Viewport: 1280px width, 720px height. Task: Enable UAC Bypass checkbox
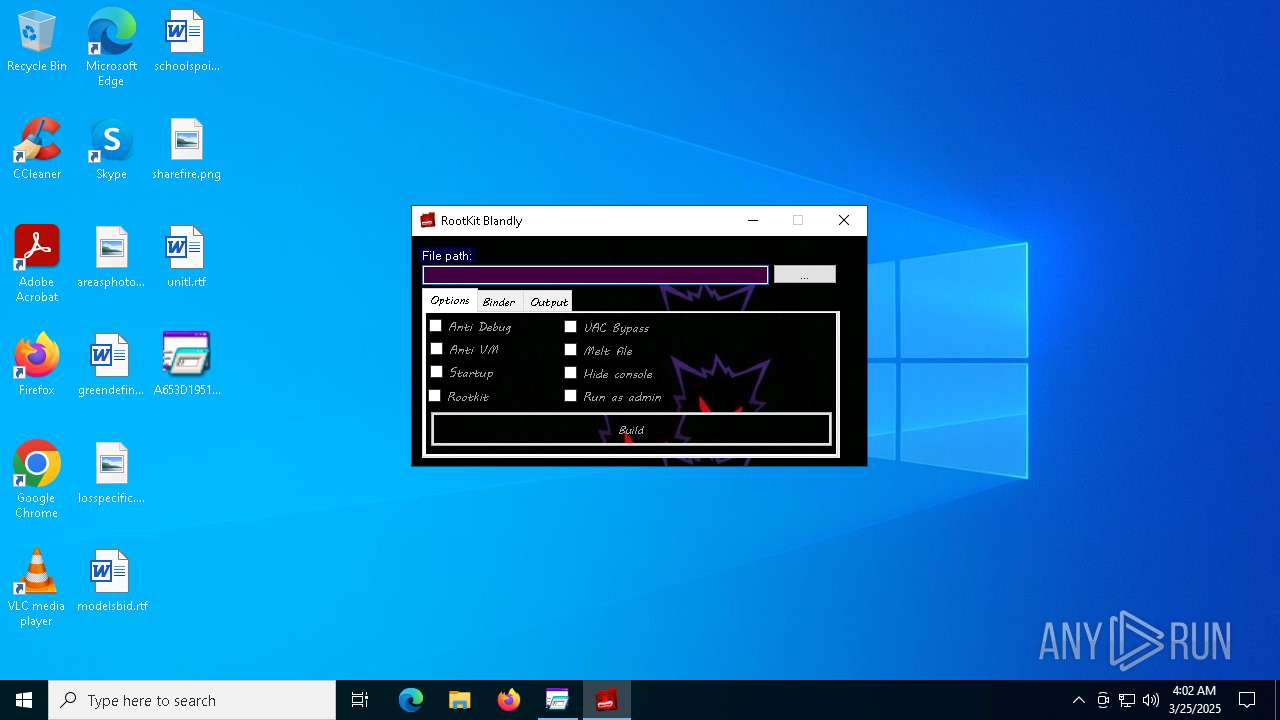tap(570, 326)
